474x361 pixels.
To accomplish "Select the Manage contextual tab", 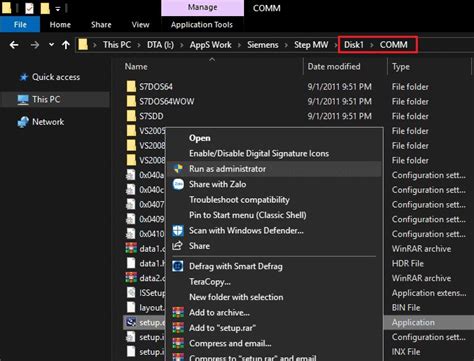I will click(202, 7).
